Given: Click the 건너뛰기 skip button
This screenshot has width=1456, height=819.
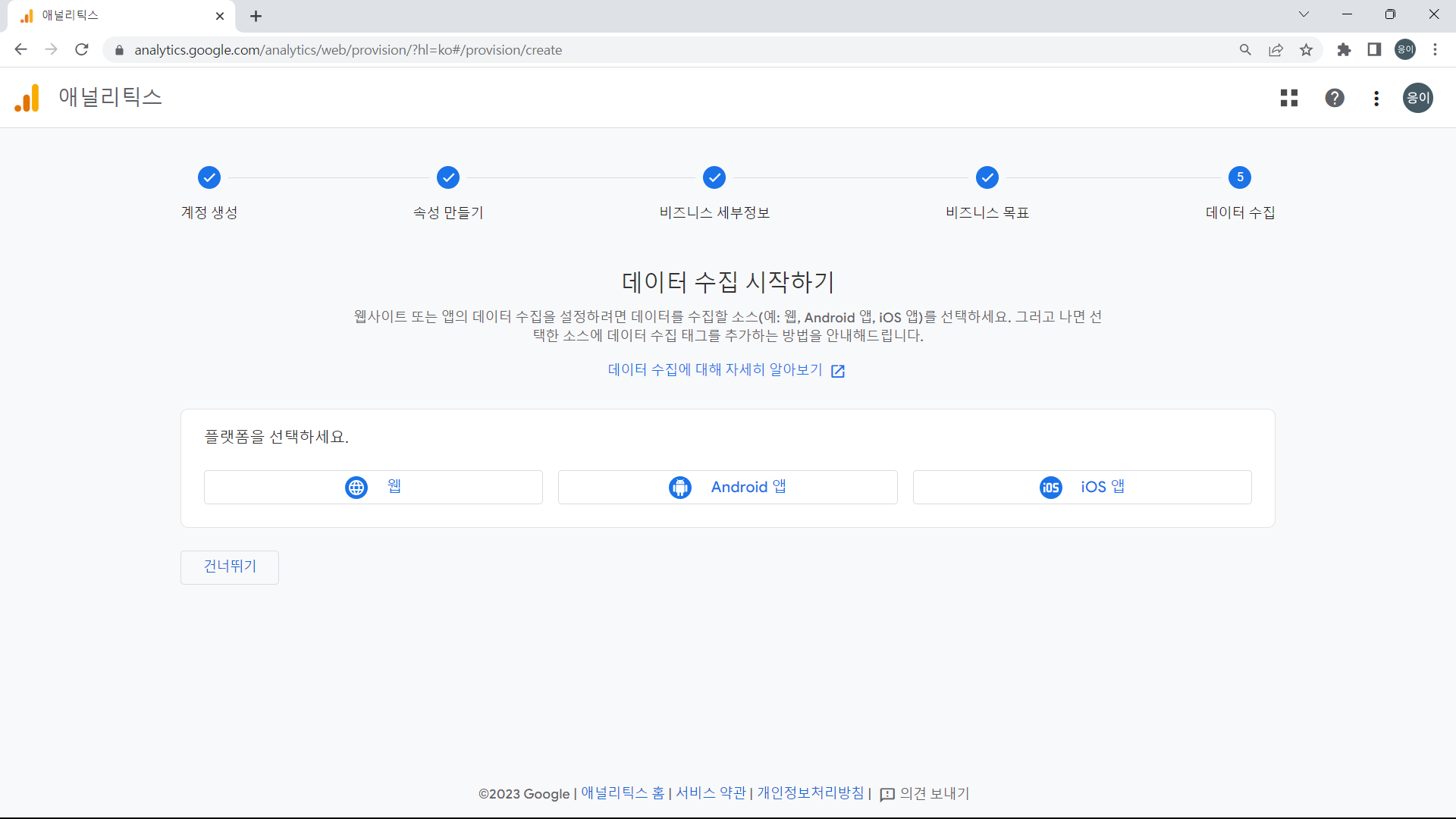Looking at the screenshot, I should [x=229, y=566].
